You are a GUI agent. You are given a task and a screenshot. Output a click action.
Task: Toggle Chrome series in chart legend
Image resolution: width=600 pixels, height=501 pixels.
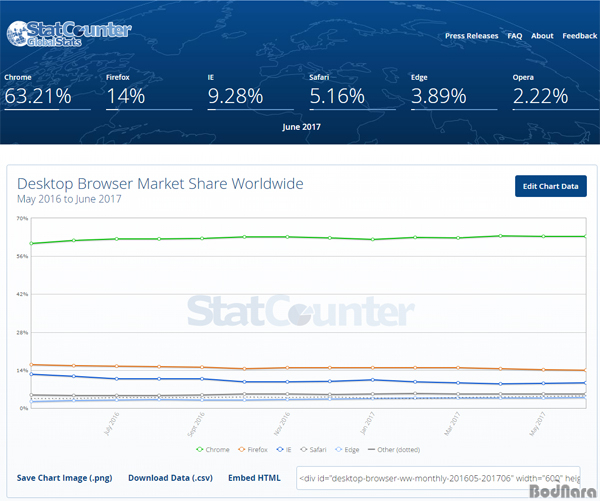pos(213,449)
